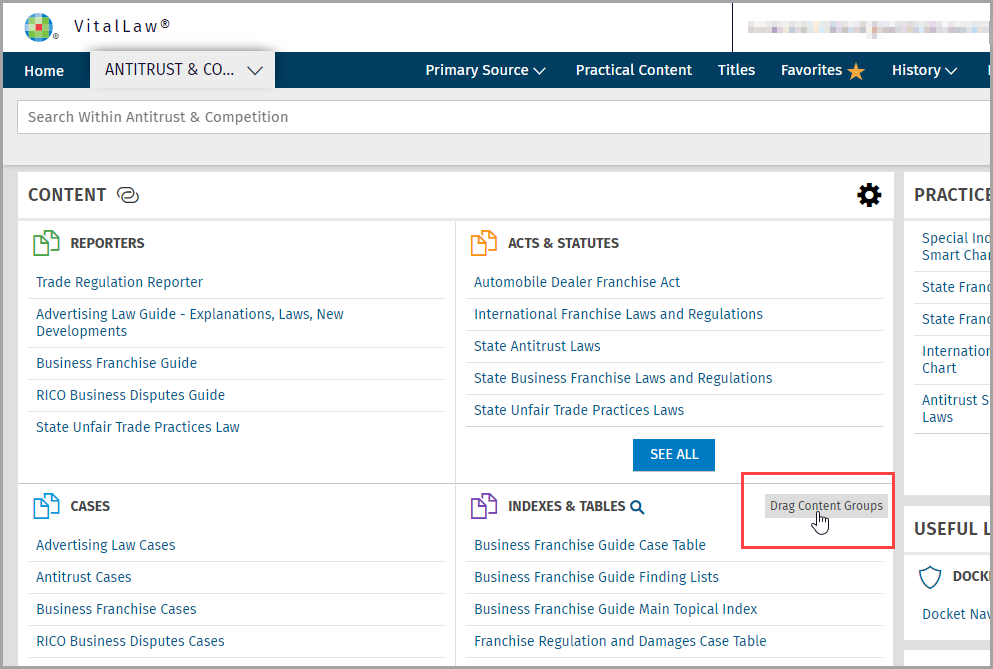Click the Dockets shield icon
The image size is (993, 669).
pos(930,577)
